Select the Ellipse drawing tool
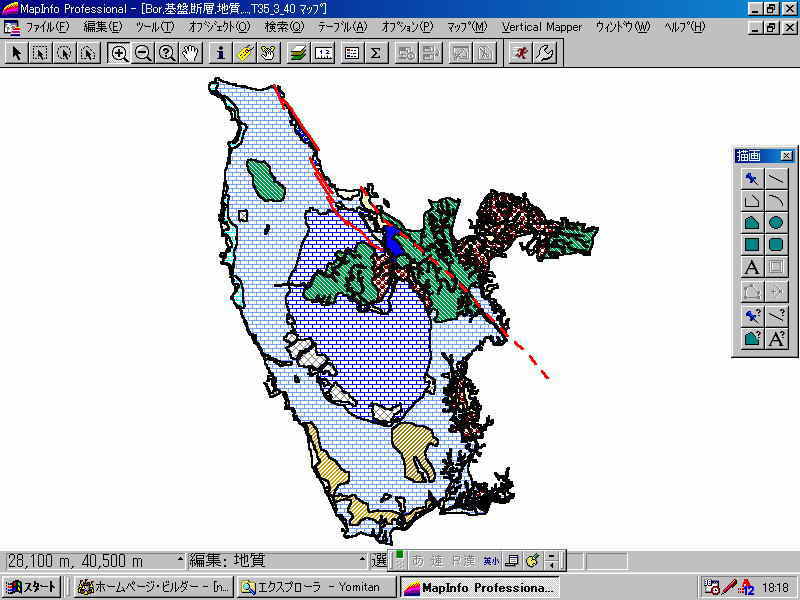Image resolution: width=800 pixels, height=600 pixels. click(x=776, y=223)
